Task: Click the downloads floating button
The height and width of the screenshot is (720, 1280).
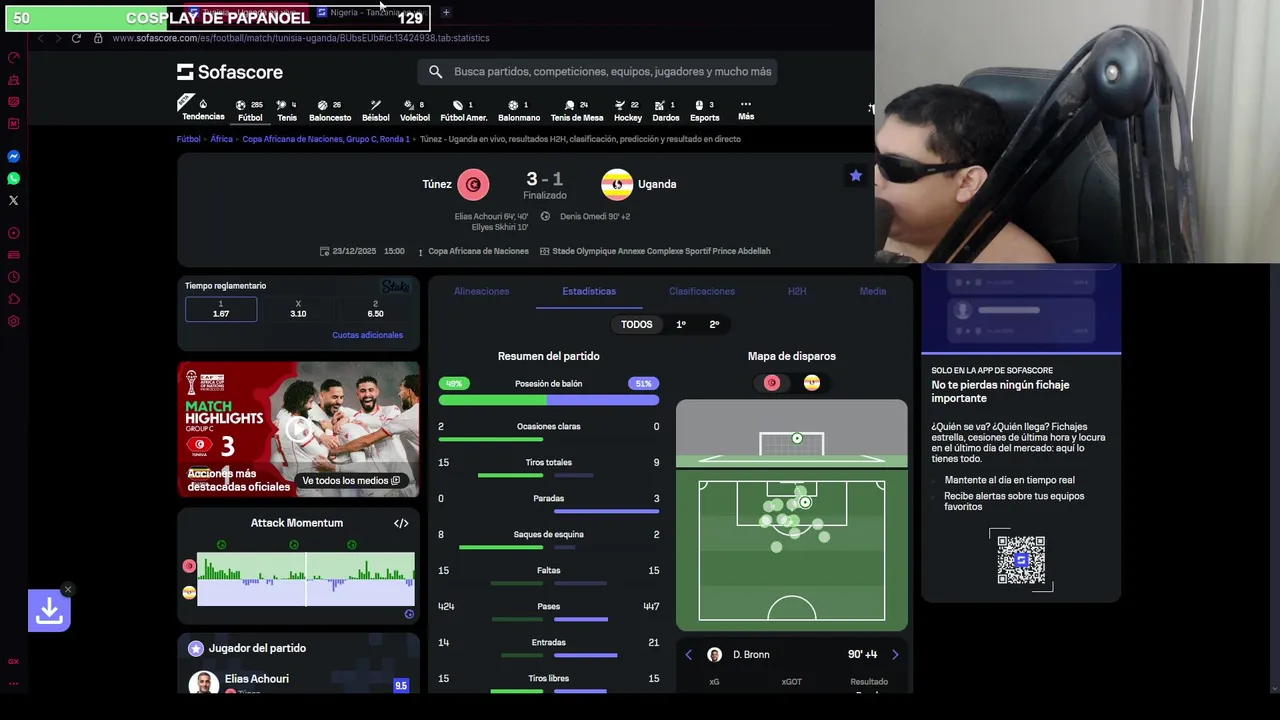Action: coord(49,610)
